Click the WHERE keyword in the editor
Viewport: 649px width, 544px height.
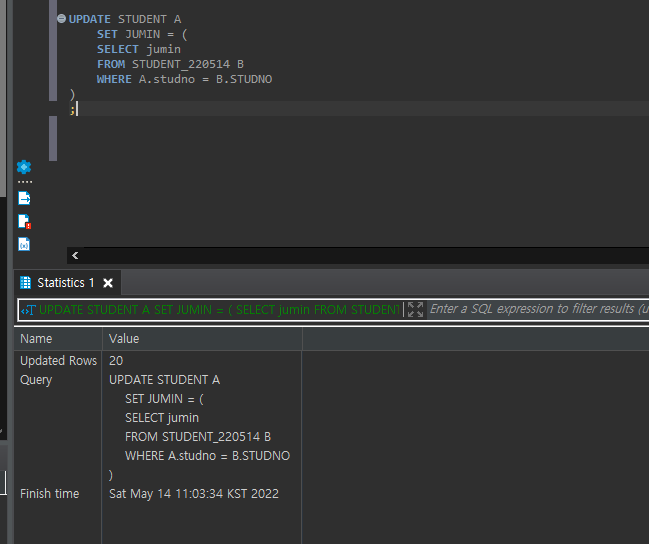tap(114, 79)
